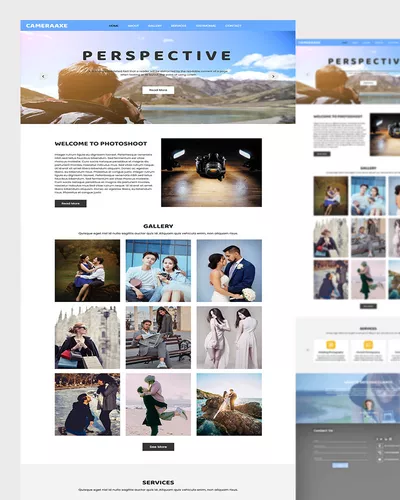
Task: Open gallery photo of couple on park bench
Action: click(x=158, y=338)
